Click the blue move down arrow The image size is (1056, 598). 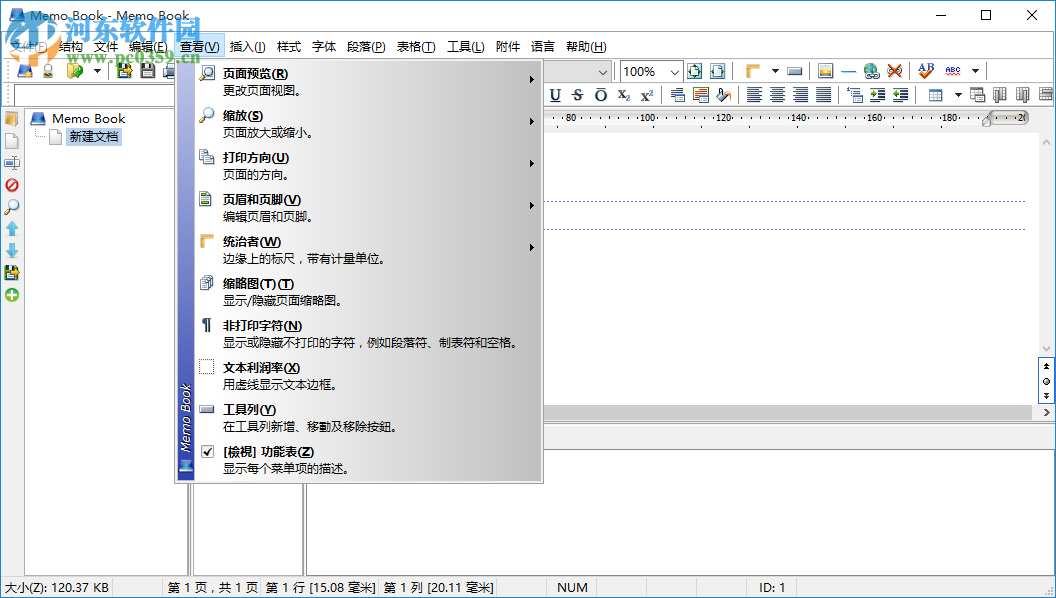[x=11, y=251]
